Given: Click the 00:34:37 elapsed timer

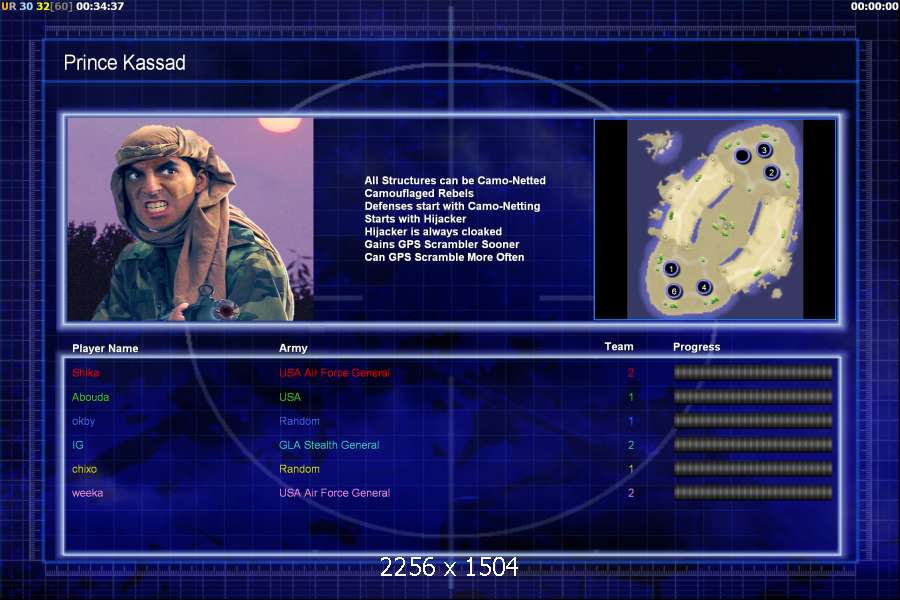Looking at the screenshot, I should click(x=100, y=6).
